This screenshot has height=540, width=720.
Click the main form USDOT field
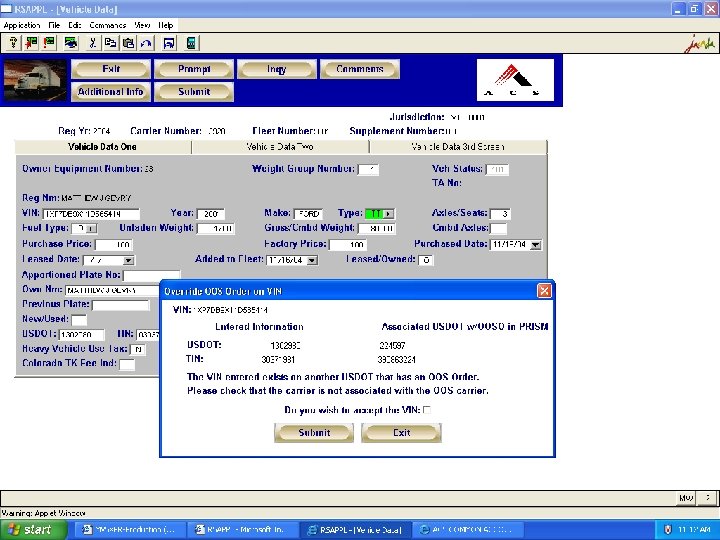coord(82,335)
